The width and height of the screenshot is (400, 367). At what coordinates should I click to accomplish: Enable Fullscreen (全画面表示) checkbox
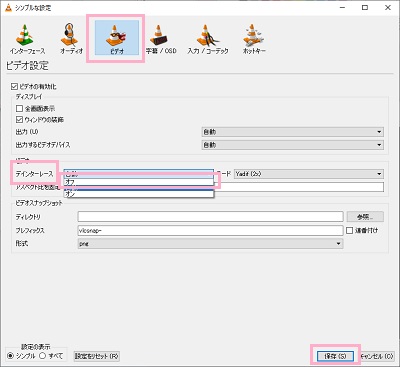[19, 108]
